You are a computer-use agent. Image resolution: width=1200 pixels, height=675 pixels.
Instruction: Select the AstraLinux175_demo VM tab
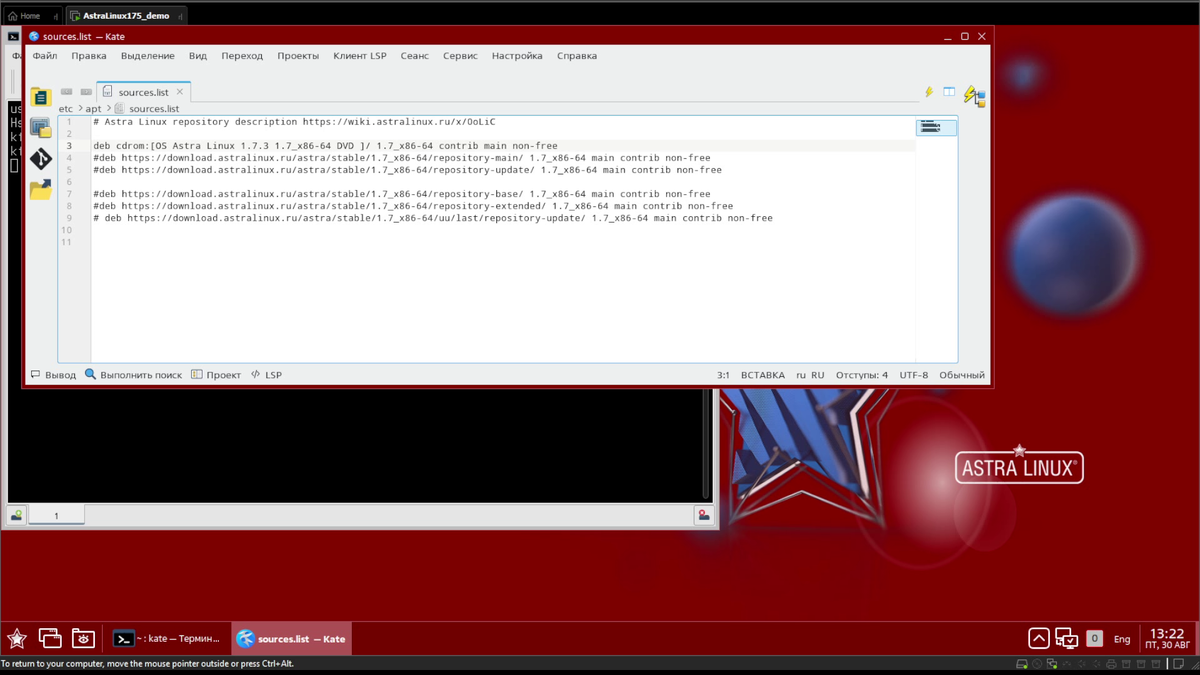126,16
